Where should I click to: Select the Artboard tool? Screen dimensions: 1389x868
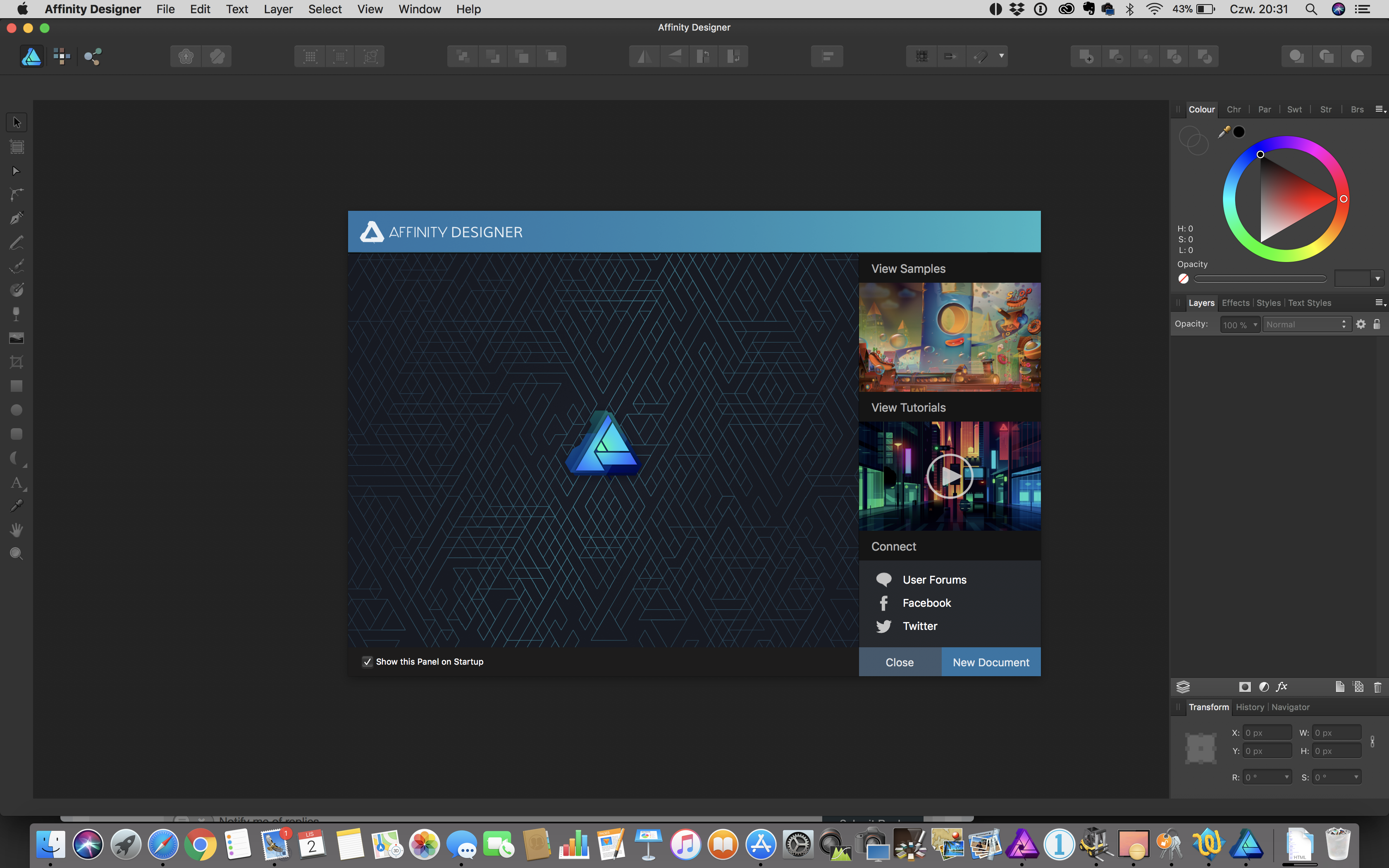[x=17, y=147]
